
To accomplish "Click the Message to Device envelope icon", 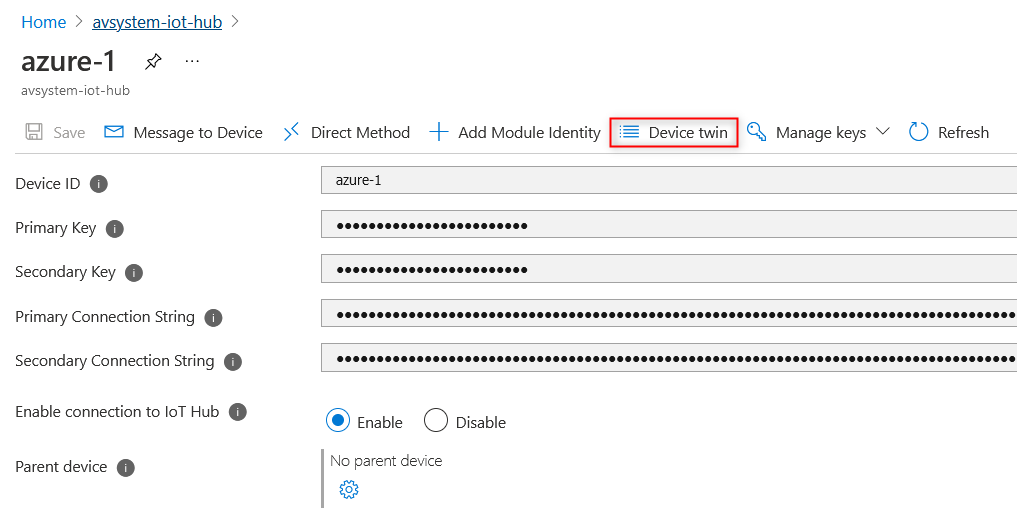I will coord(114,132).
